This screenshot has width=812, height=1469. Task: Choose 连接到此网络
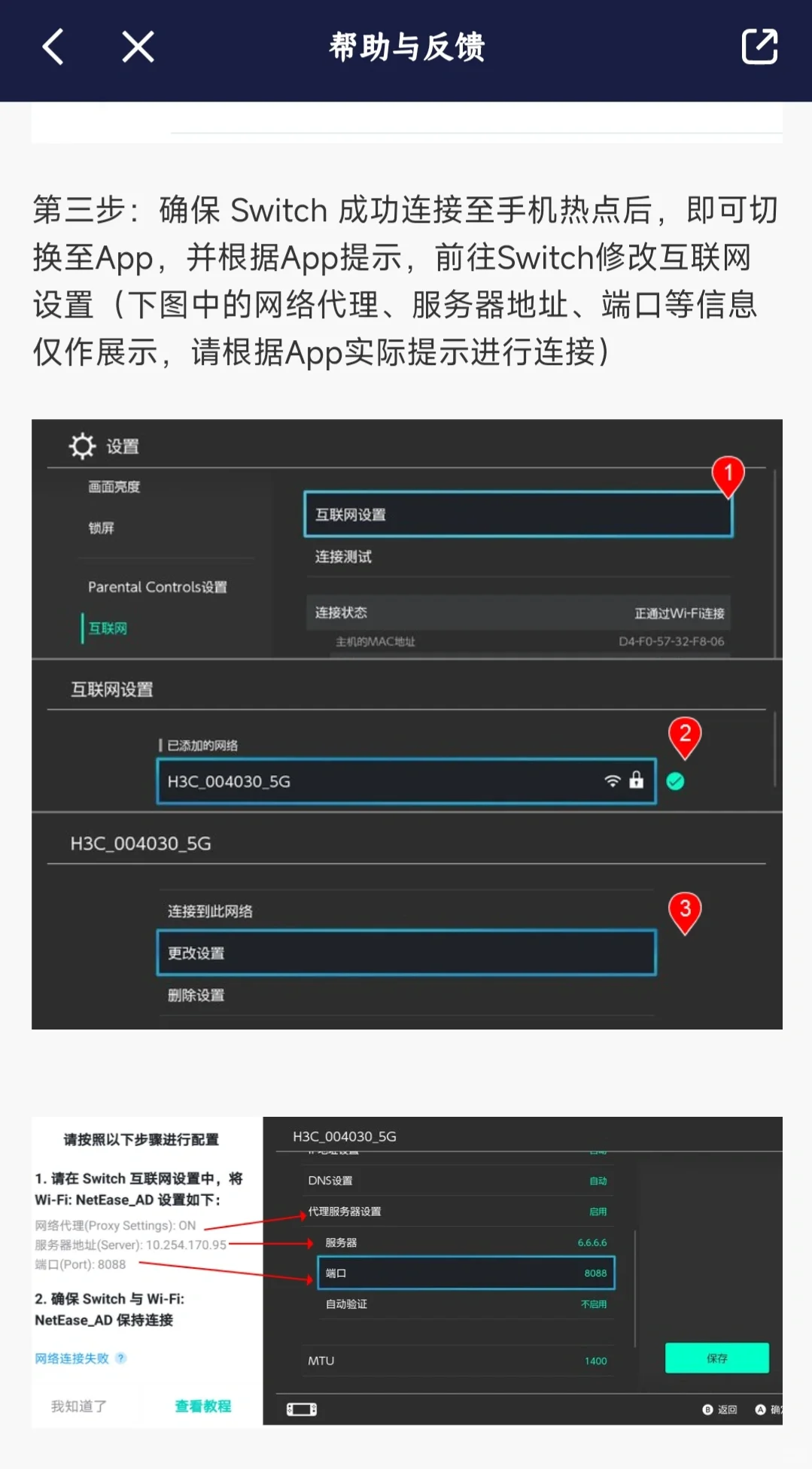click(210, 911)
